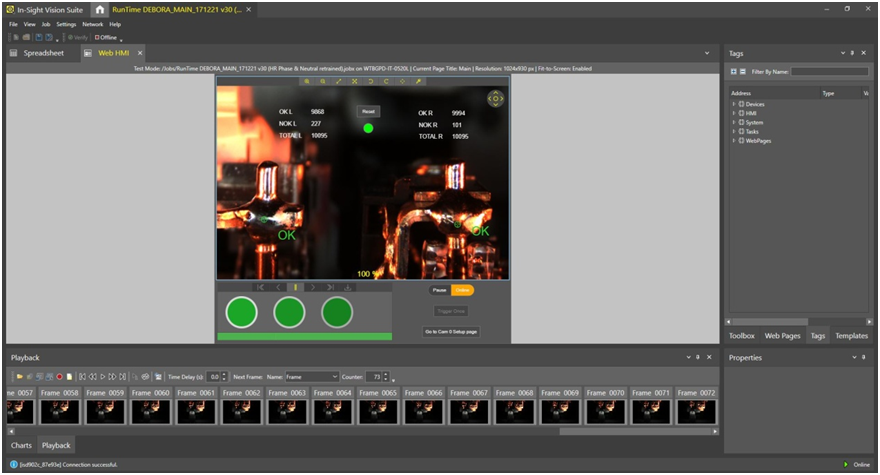Expand the WebPages tree node
880x475 pixels.
click(x=734, y=140)
